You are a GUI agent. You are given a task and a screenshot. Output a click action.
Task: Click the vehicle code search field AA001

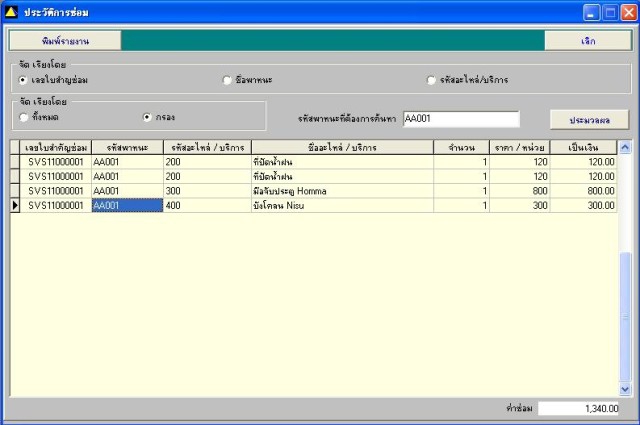pyautogui.click(x=461, y=119)
